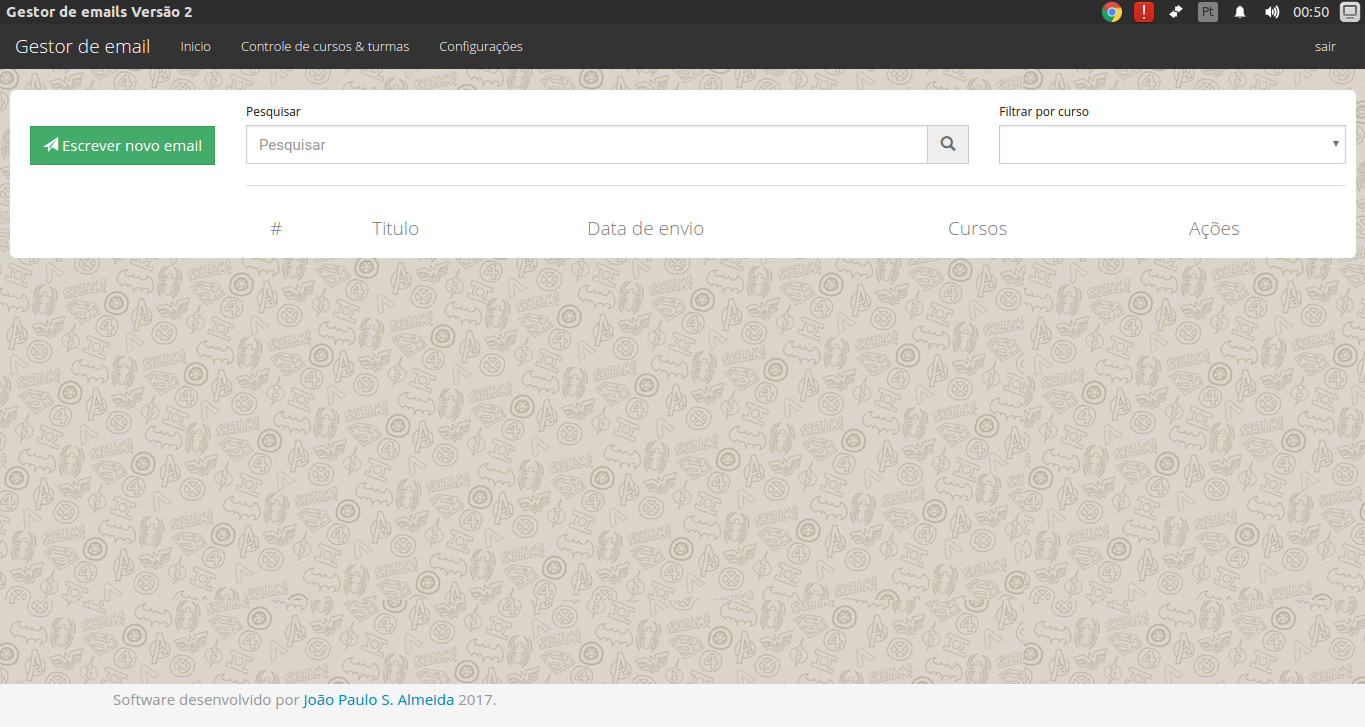Click the red alert icon in the system tray
The height and width of the screenshot is (727, 1365).
tap(1143, 13)
